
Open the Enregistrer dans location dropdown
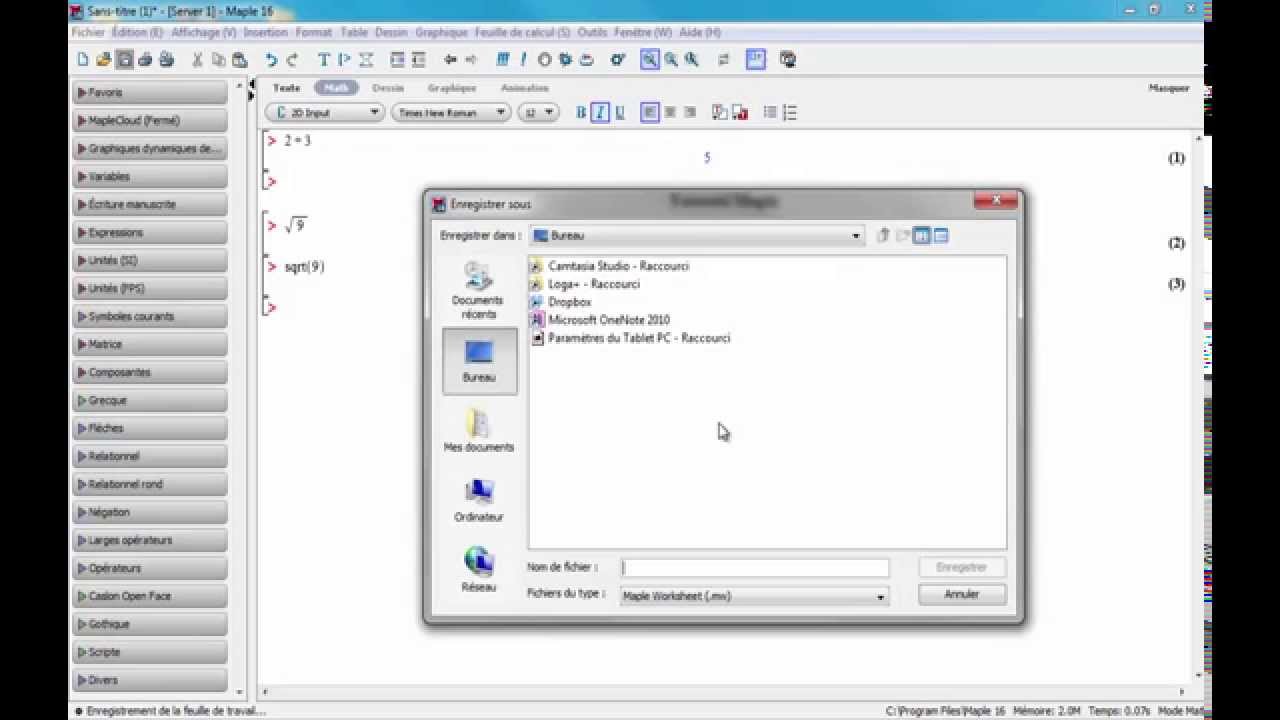856,236
